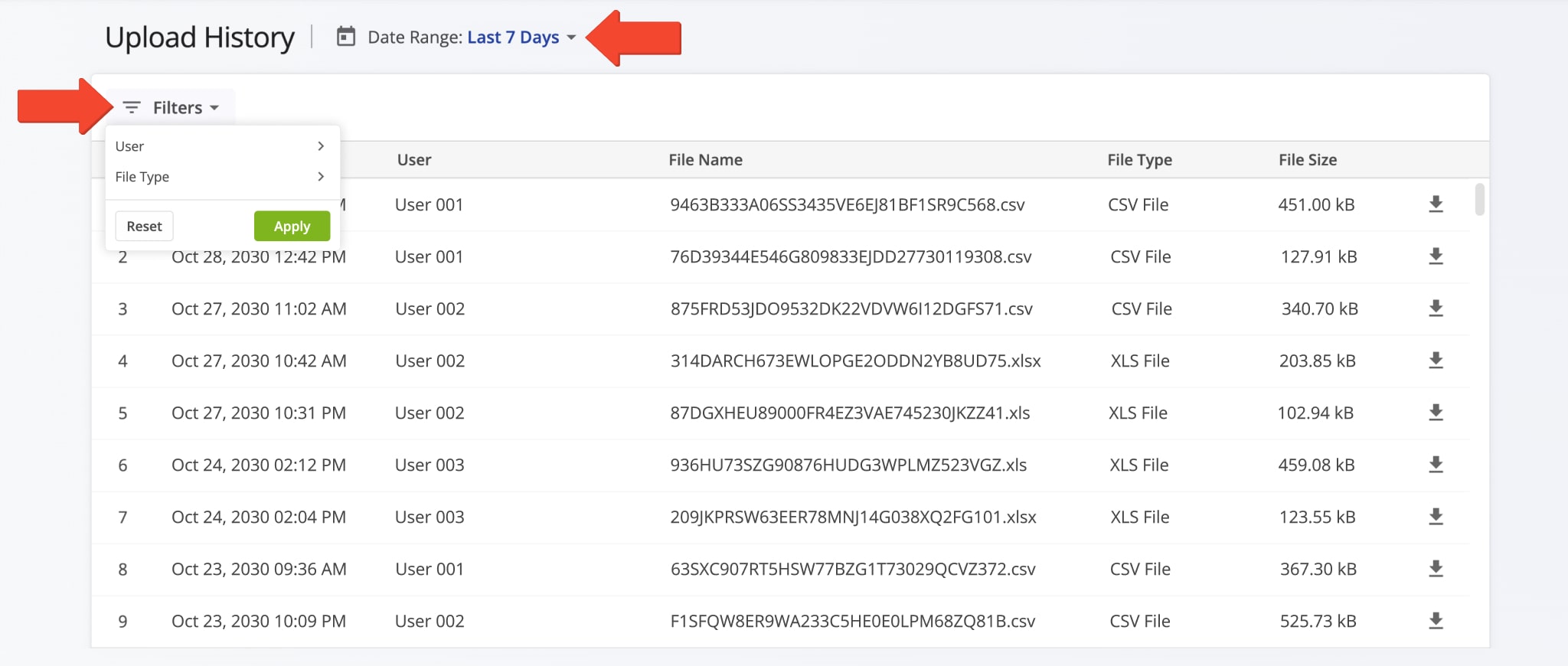Click the Upload History heading

coord(200,38)
